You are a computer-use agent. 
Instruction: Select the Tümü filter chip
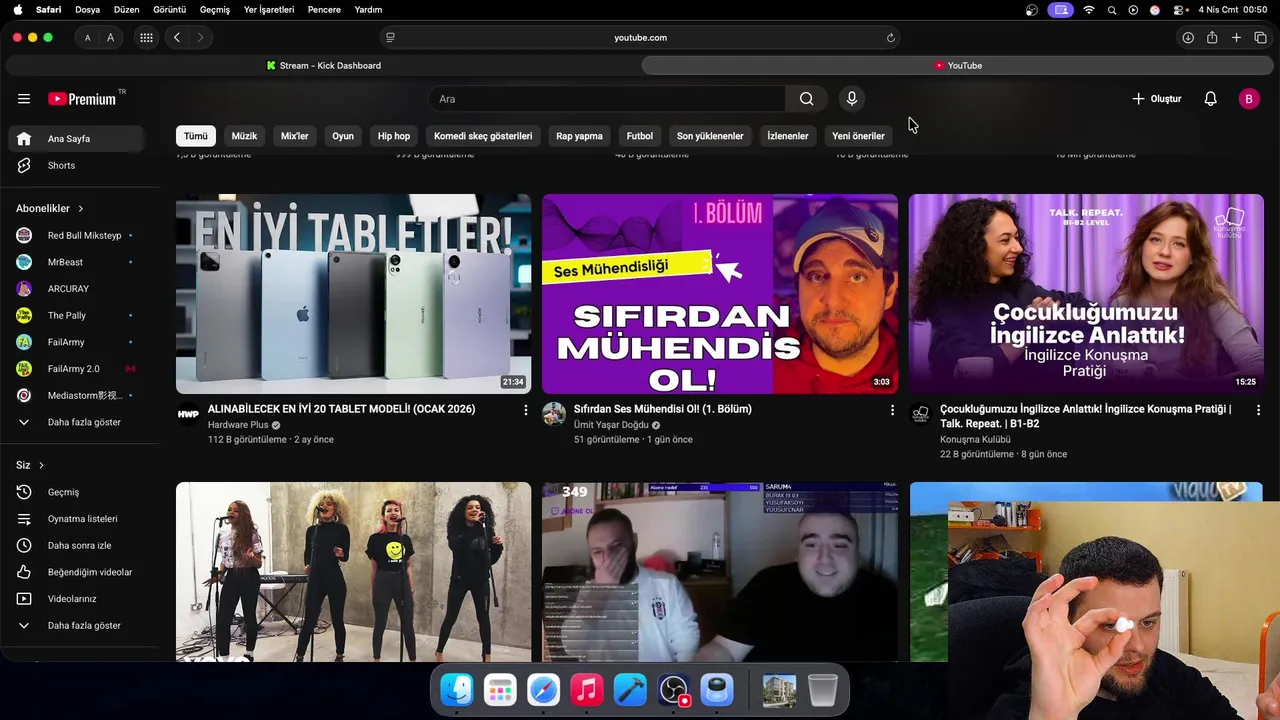click(196, 136)
